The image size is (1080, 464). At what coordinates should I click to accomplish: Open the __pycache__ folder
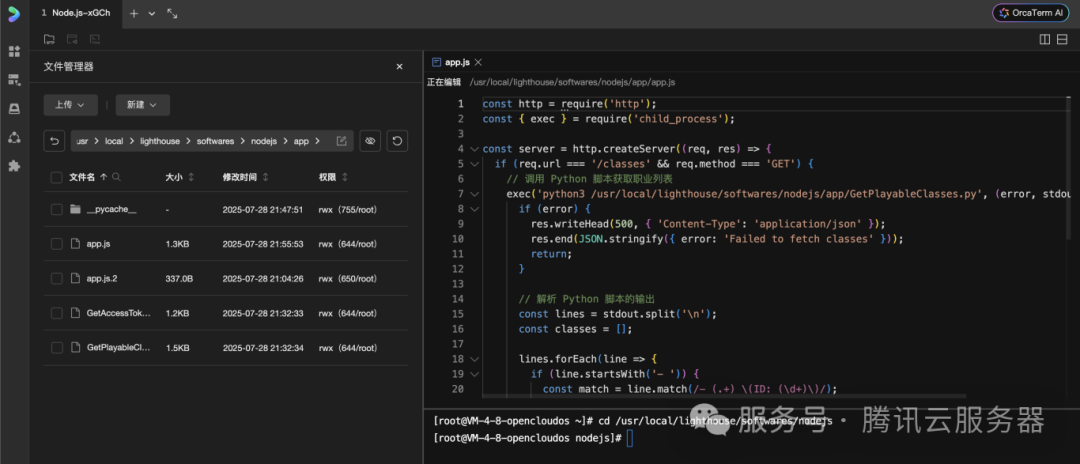coord(112,209)
